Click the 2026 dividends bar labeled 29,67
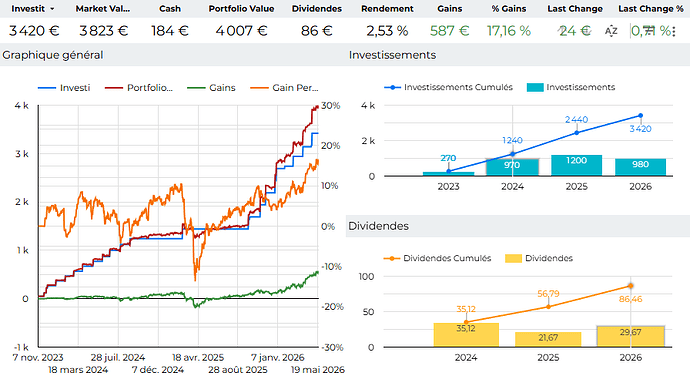The width and height of the screenshot is (690, 385). (631, 336)
